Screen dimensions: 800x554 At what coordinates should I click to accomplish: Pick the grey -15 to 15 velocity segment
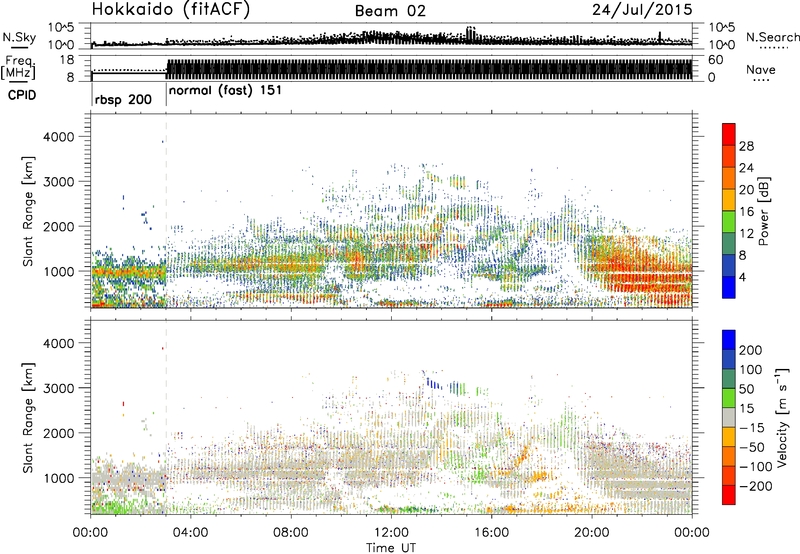pyautogui.click(x=729, y=417)
